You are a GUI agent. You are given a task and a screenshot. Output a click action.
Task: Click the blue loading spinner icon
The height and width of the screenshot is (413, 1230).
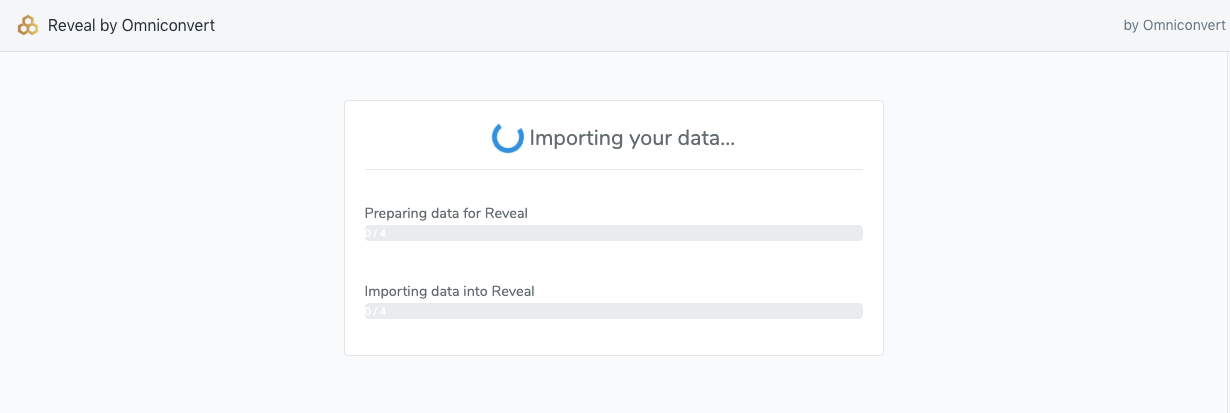508,137
